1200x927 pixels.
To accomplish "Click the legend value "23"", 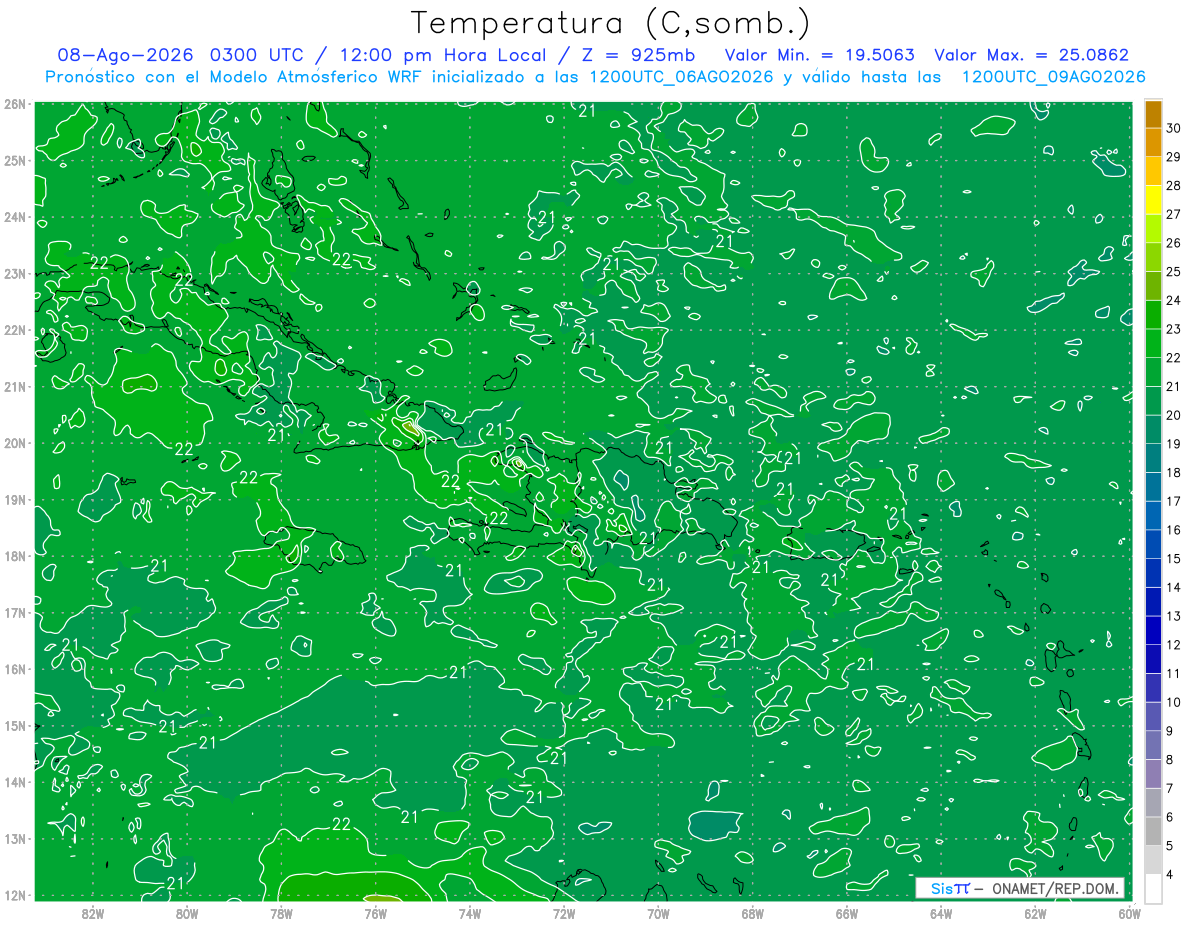I will click(x=1174, y=329).
